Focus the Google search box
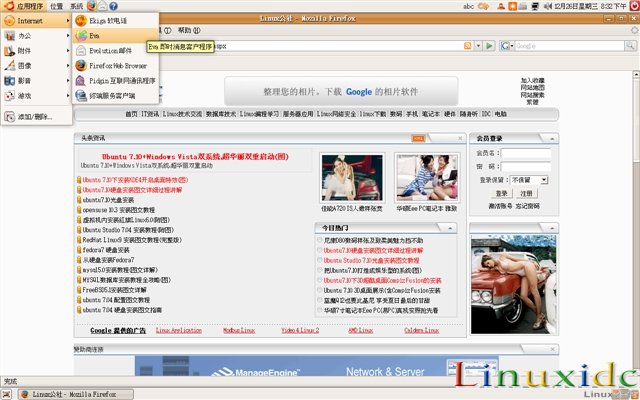 coord(570,46)
